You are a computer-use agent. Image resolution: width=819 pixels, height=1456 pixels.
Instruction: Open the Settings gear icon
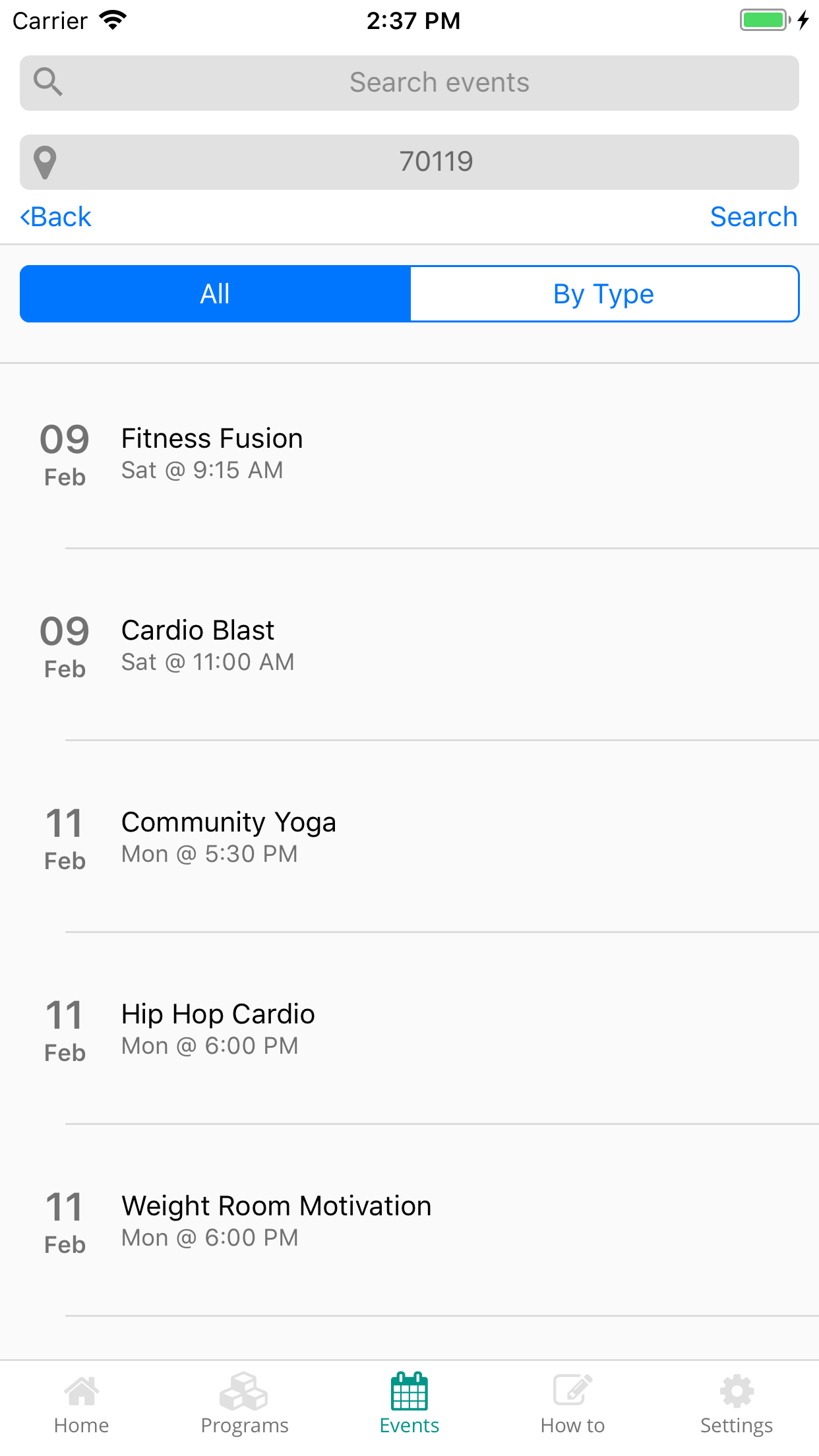[737, 1391]
